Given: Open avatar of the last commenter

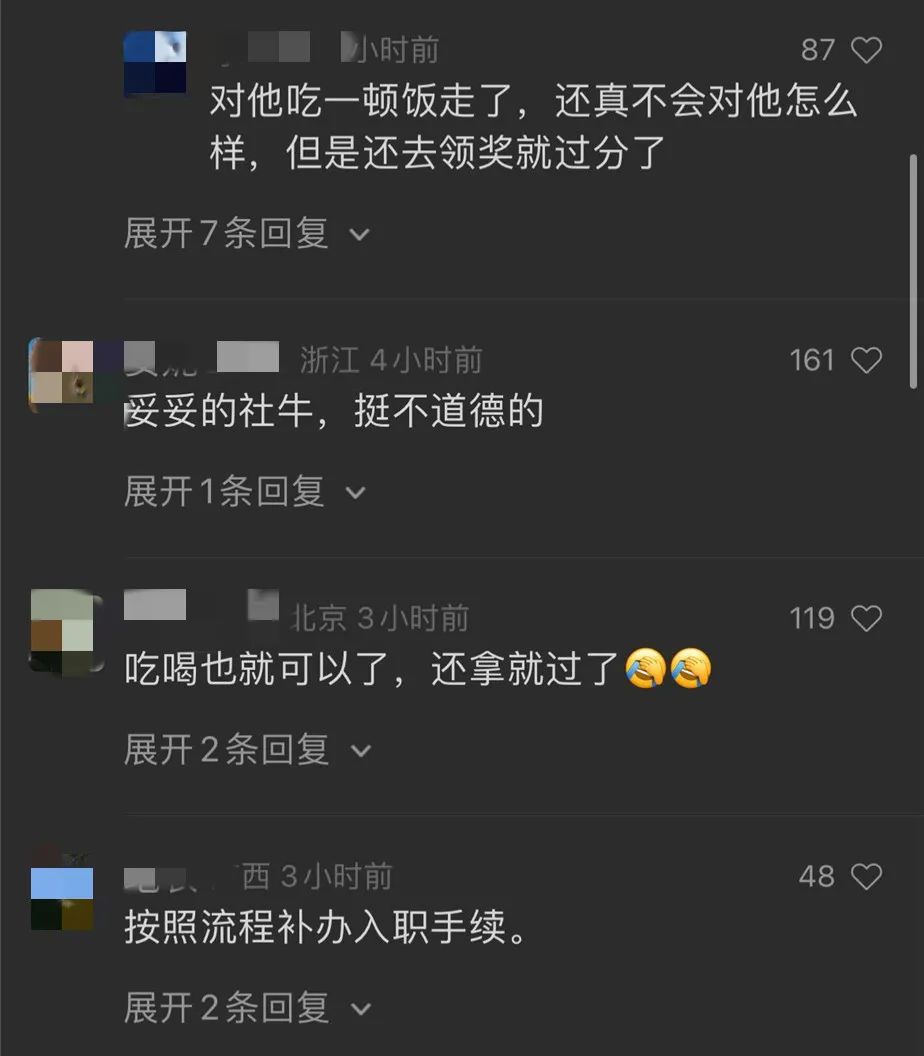Looking at the screenshot, I should pos(62,898).
